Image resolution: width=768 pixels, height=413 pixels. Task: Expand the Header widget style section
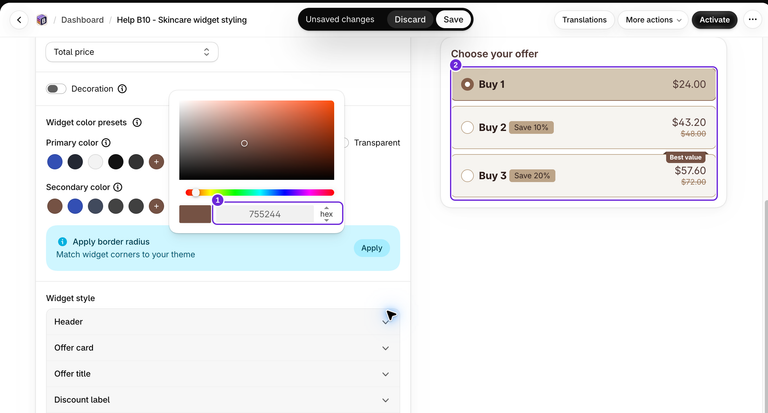click(x=223, y=322)
